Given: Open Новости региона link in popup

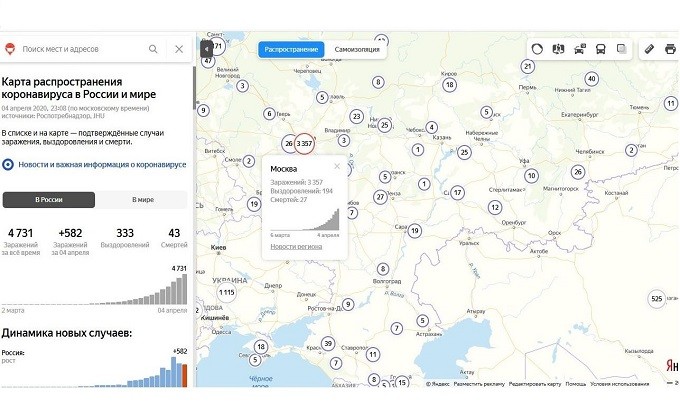Looking at the screenshot, I should click(298, 245).
